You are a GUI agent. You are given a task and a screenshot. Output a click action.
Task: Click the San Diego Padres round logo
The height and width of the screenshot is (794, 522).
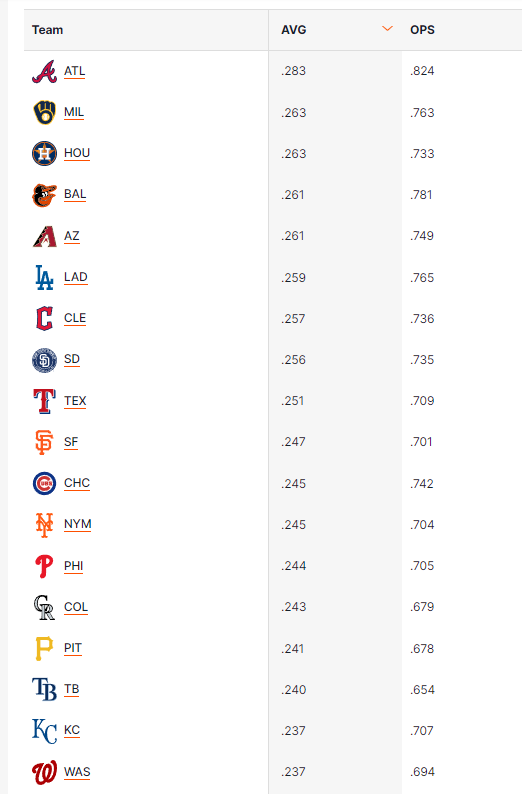45,360
